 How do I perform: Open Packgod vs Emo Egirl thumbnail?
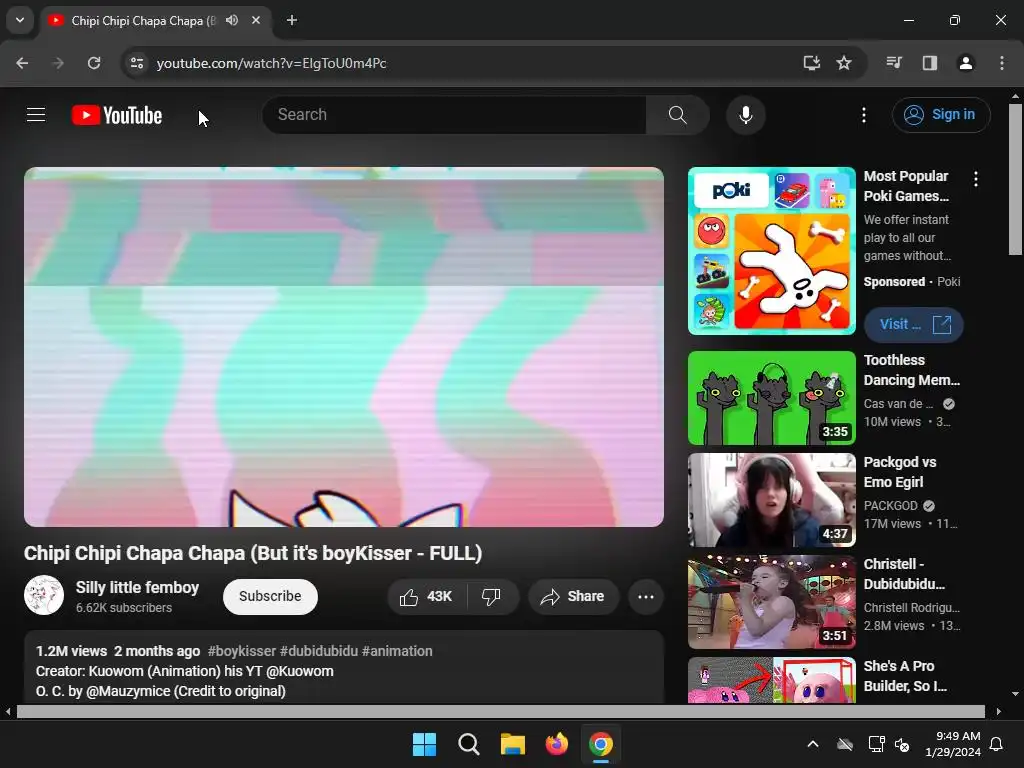[771, 500]
